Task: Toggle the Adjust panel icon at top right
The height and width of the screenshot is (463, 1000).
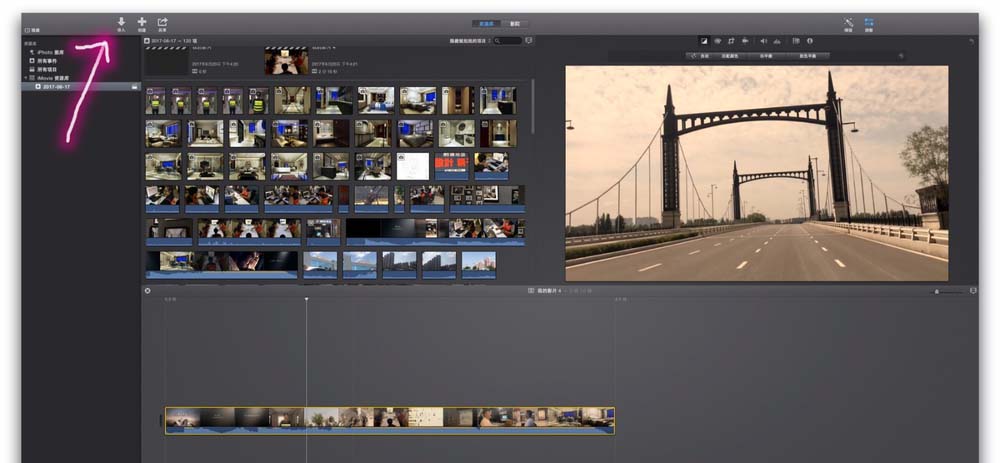Action: [x=869, y=24]
